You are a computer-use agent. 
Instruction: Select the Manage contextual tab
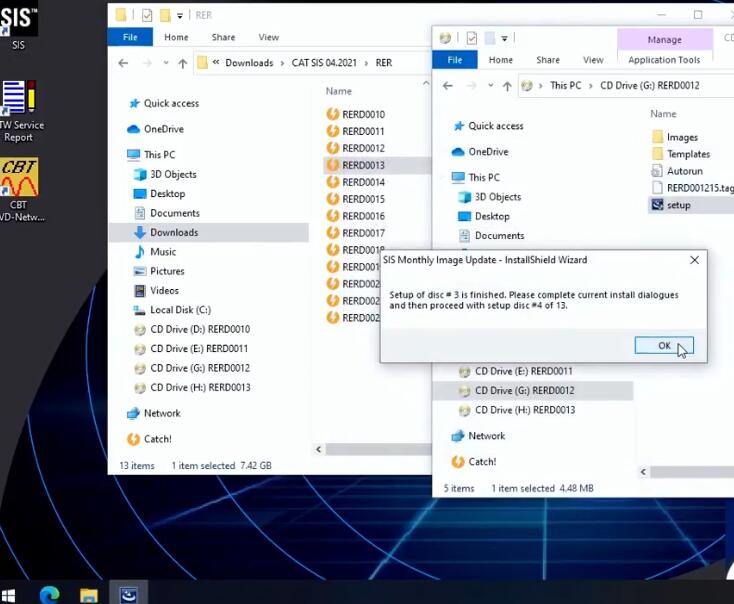(664, 40)
